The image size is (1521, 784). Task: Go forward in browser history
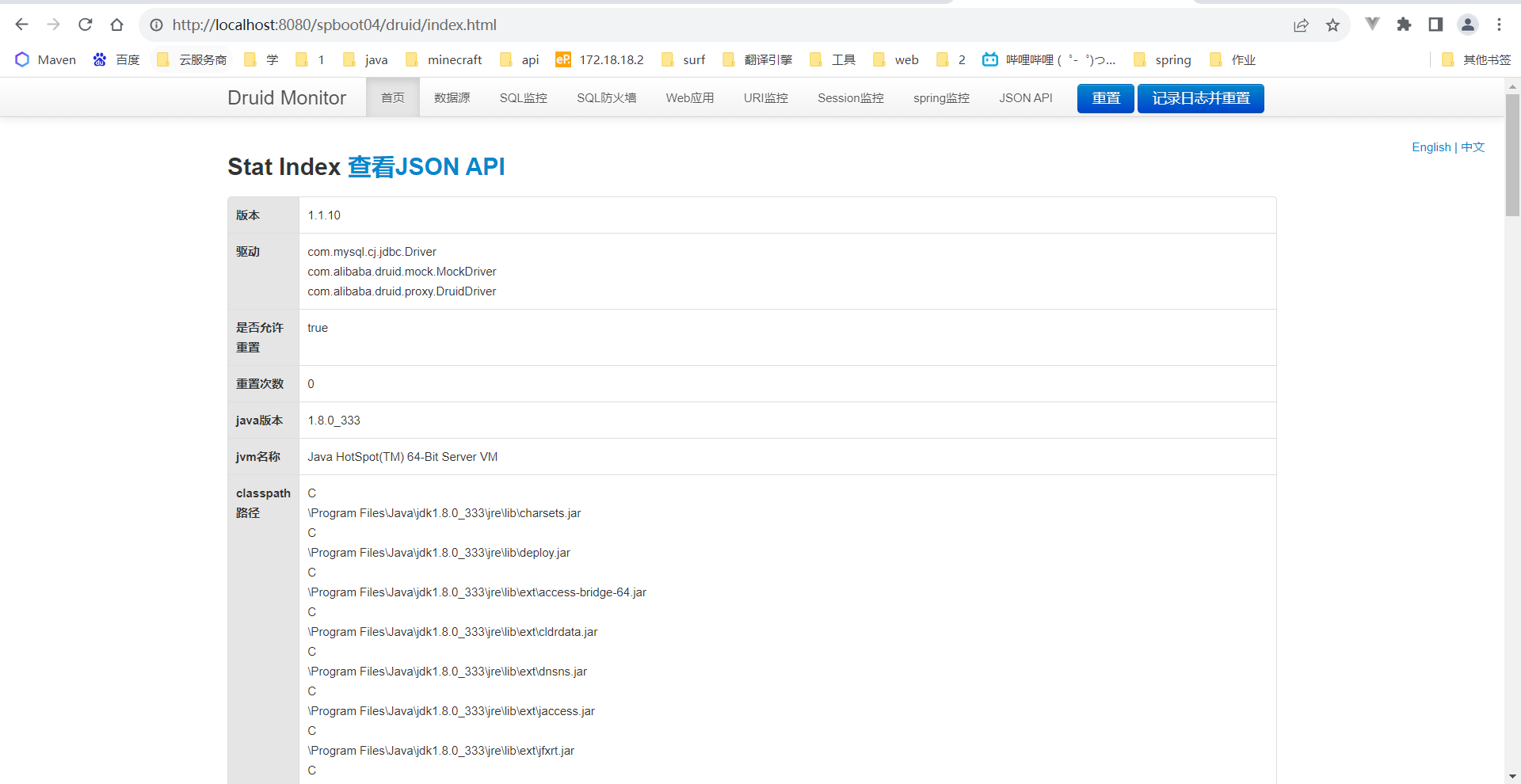pos(54,25)
